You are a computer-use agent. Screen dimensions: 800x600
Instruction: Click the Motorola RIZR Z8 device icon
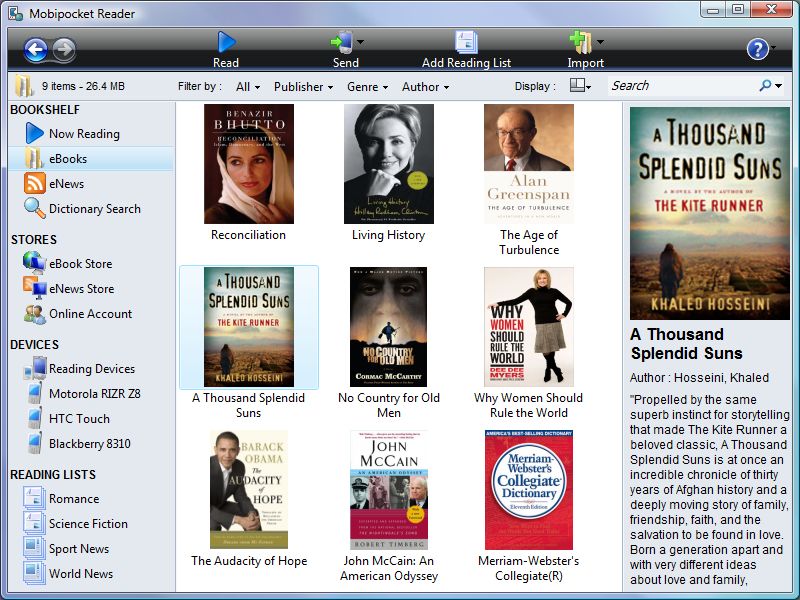(35, 393)
